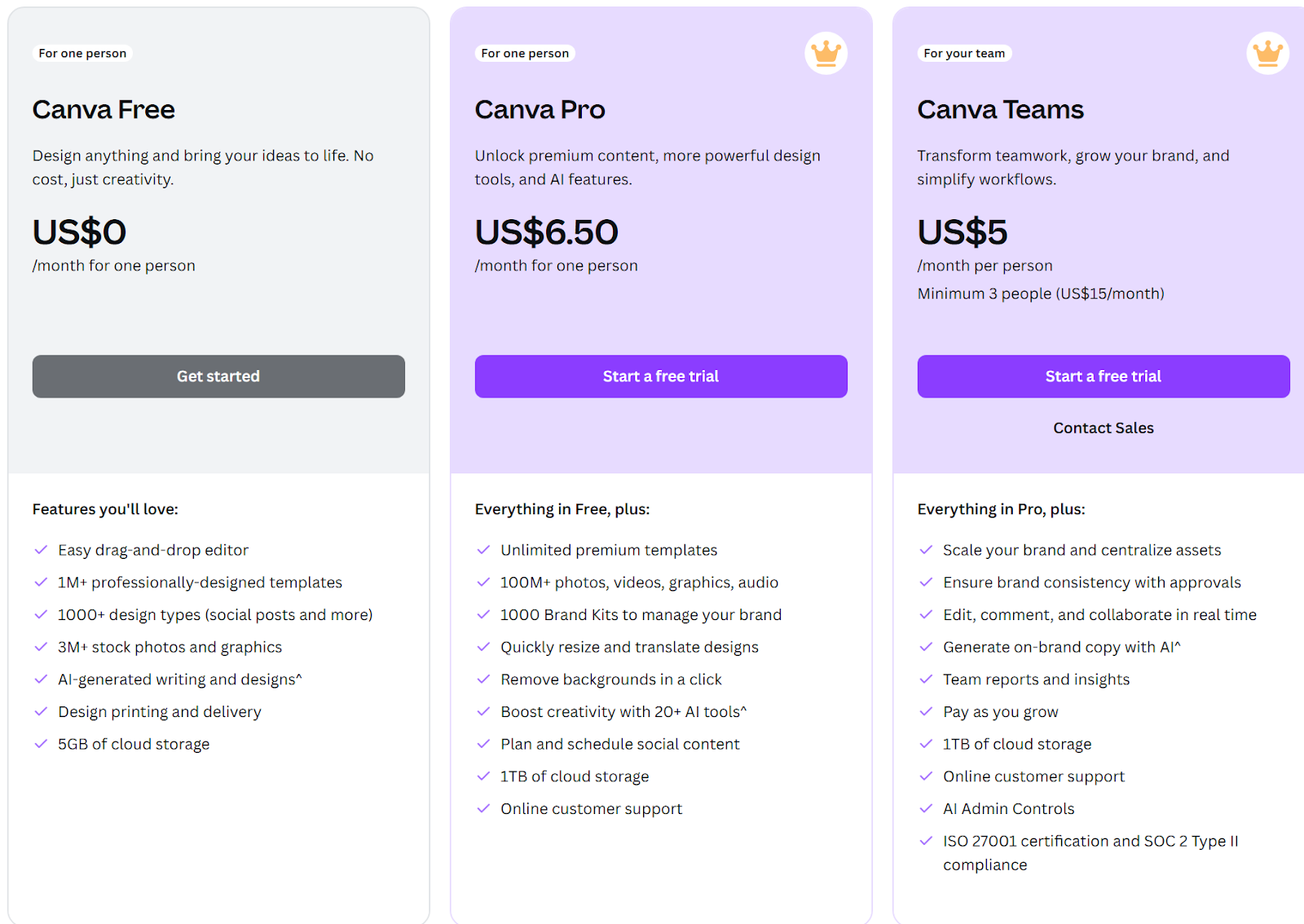Click 'Boost creativity with 20+ AI tools' item
Viewport: 1304px width, 924px height.
[x=623, y=711]
